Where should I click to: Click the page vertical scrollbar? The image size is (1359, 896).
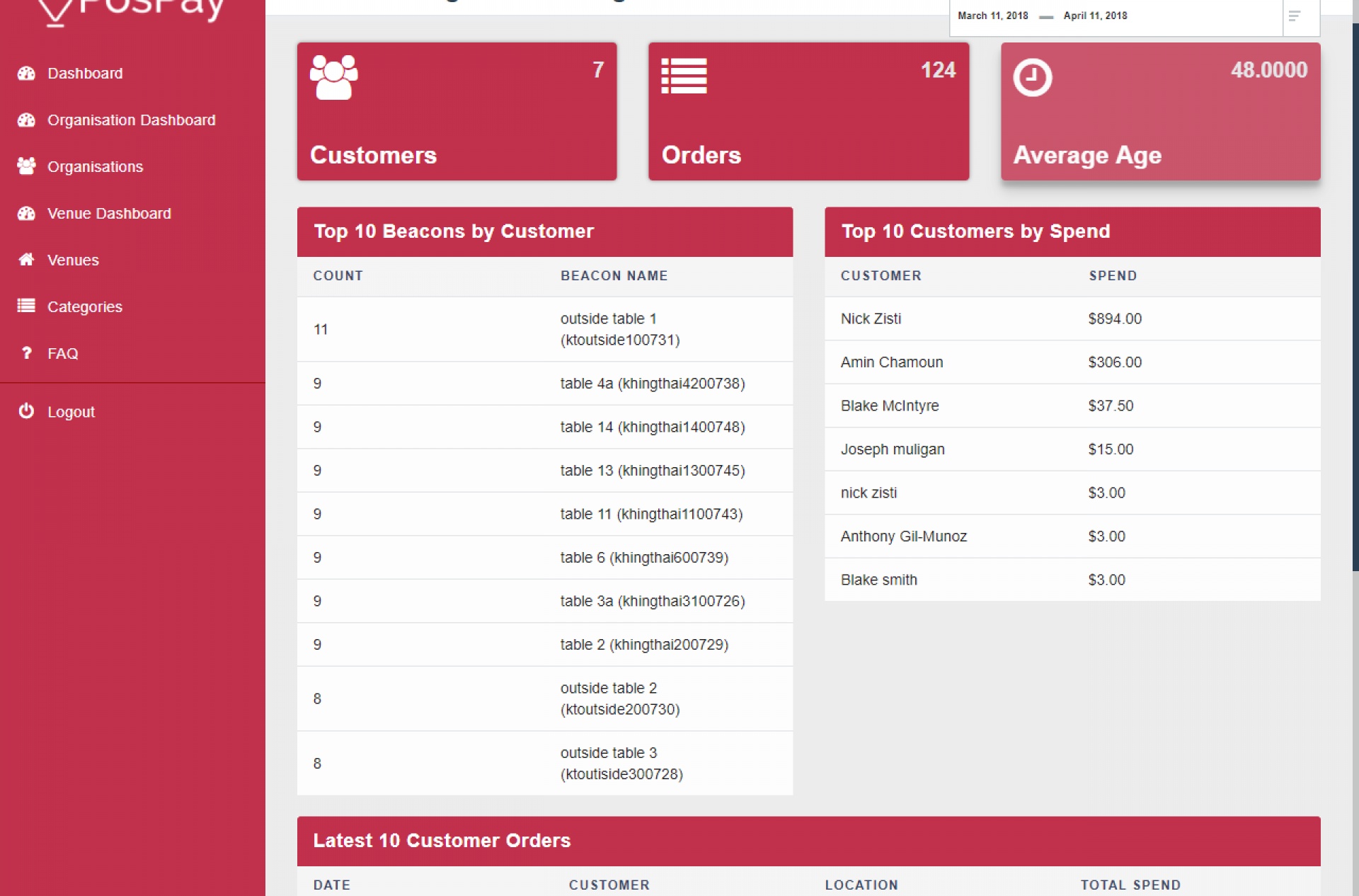pyautogui.click(x=1355, y=297)
